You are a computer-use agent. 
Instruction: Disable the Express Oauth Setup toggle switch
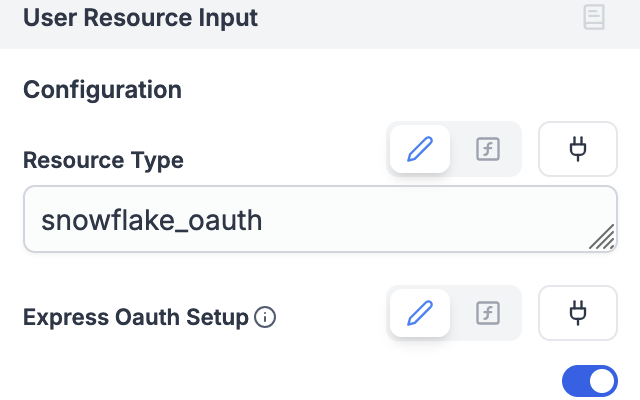pos(590,380)
